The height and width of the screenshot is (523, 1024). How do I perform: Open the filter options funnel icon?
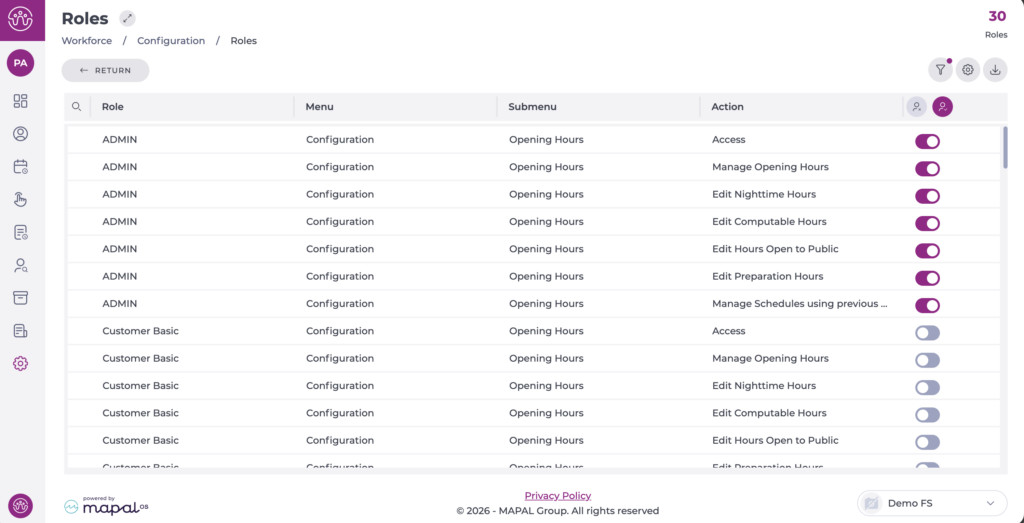coord(940,70)
